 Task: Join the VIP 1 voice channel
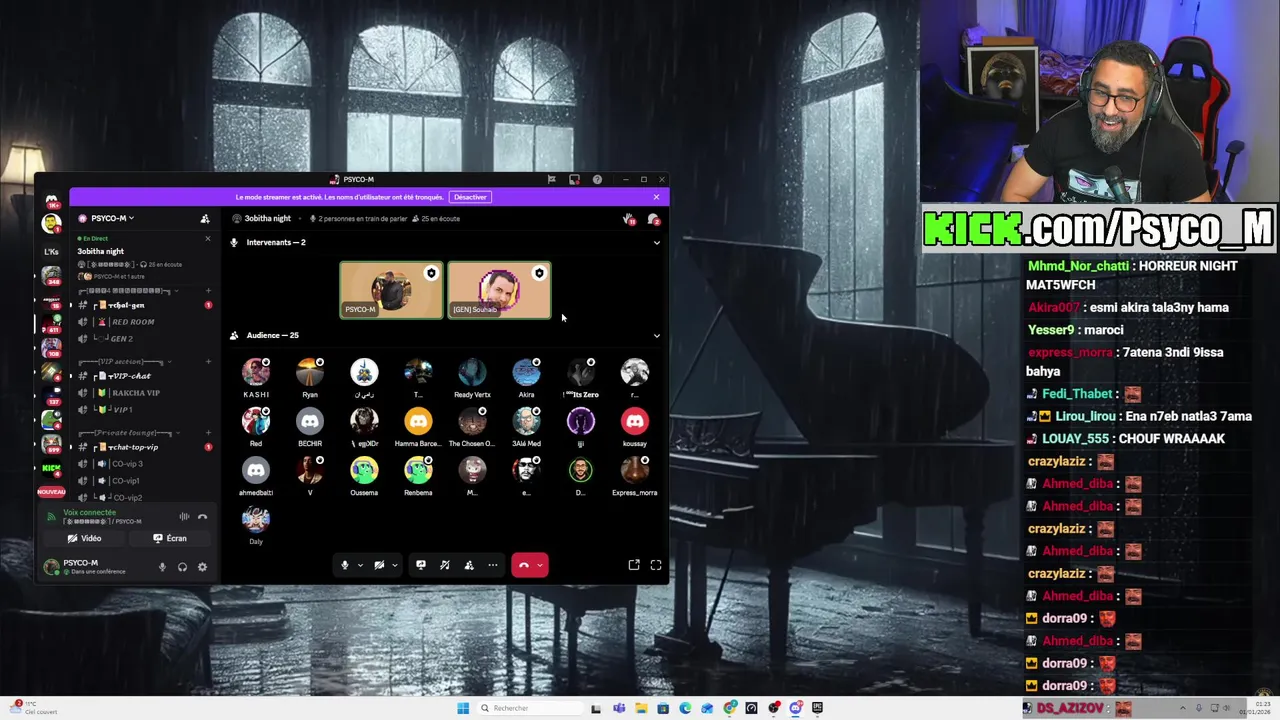click(145, 410)
